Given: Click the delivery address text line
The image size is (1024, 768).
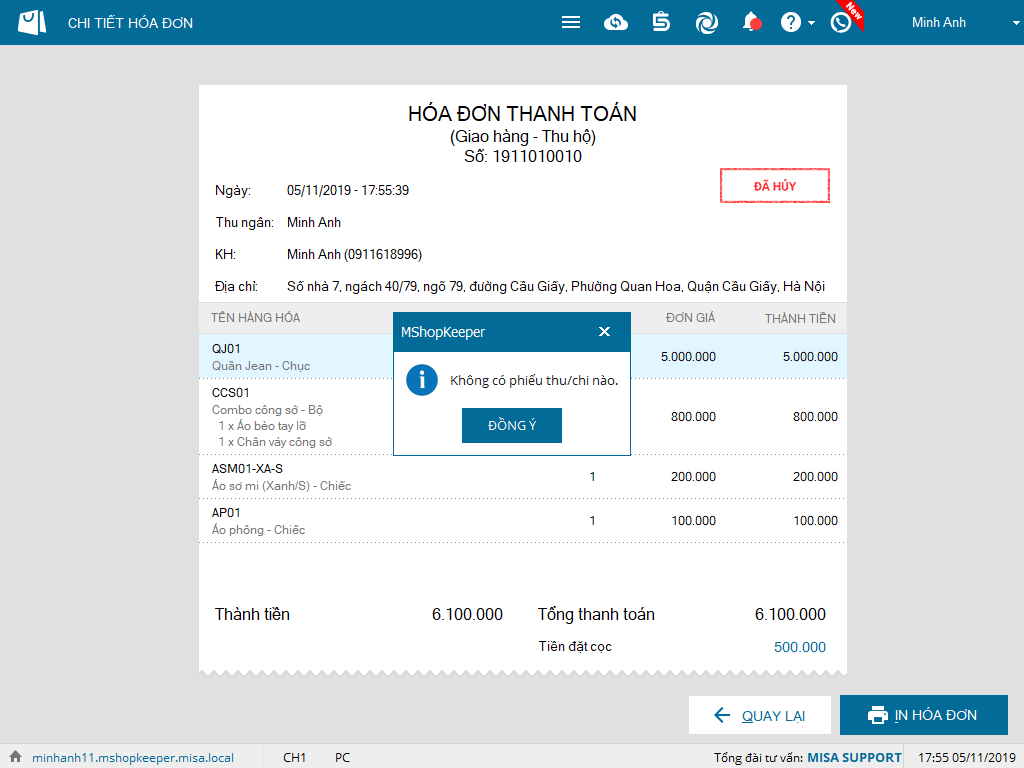Looking at the screenshot, I should coord(555,287).
